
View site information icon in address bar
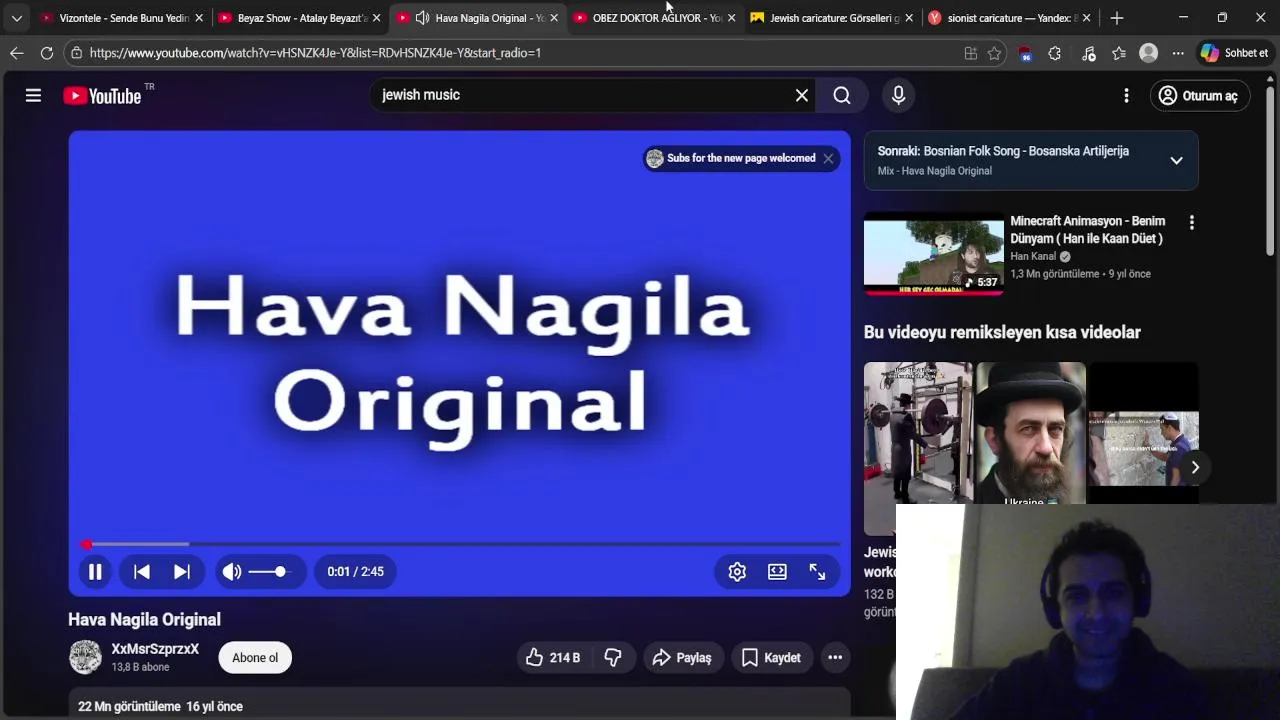(76, 53)
